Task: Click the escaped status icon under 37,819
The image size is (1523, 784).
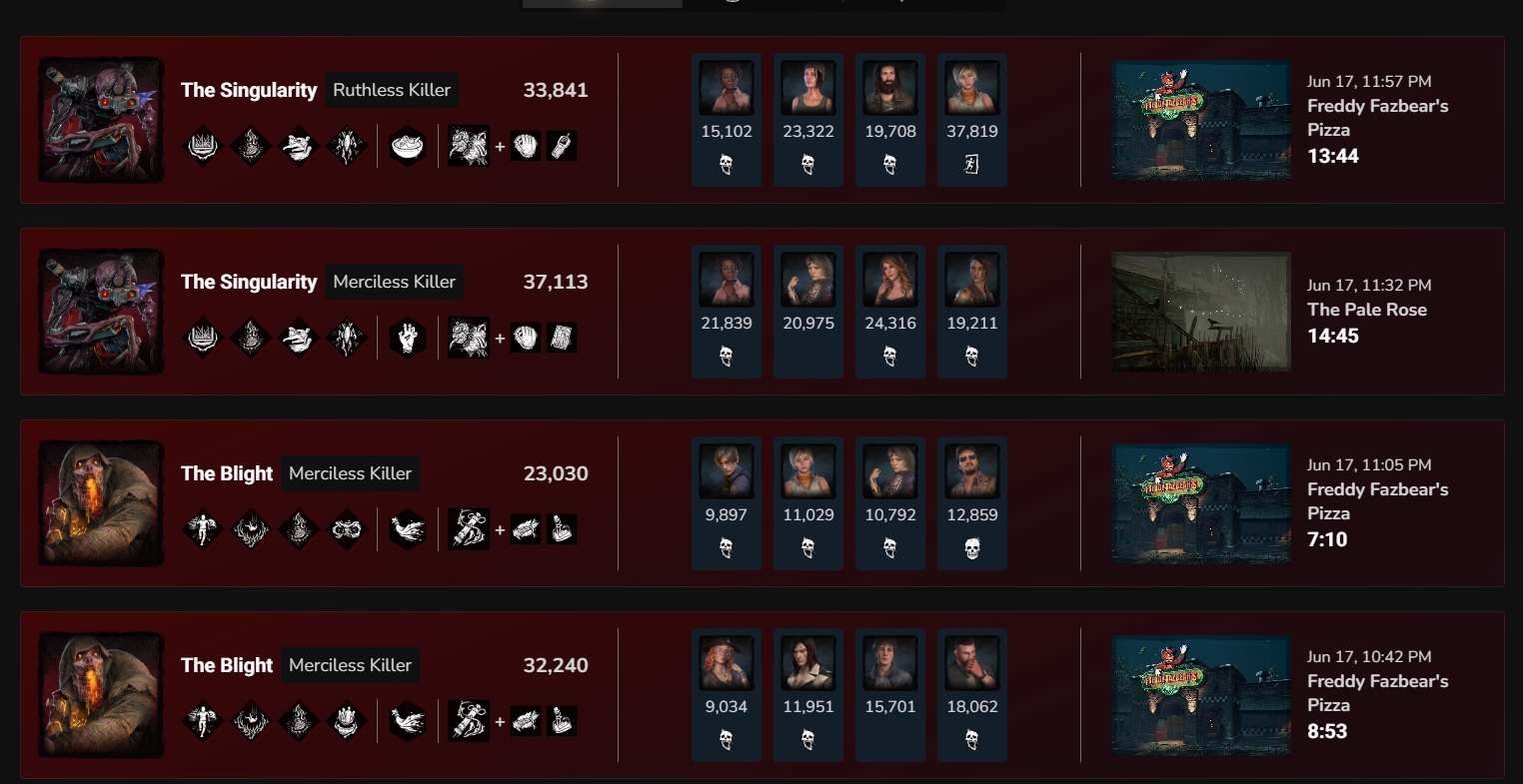Action: (972, 165)
